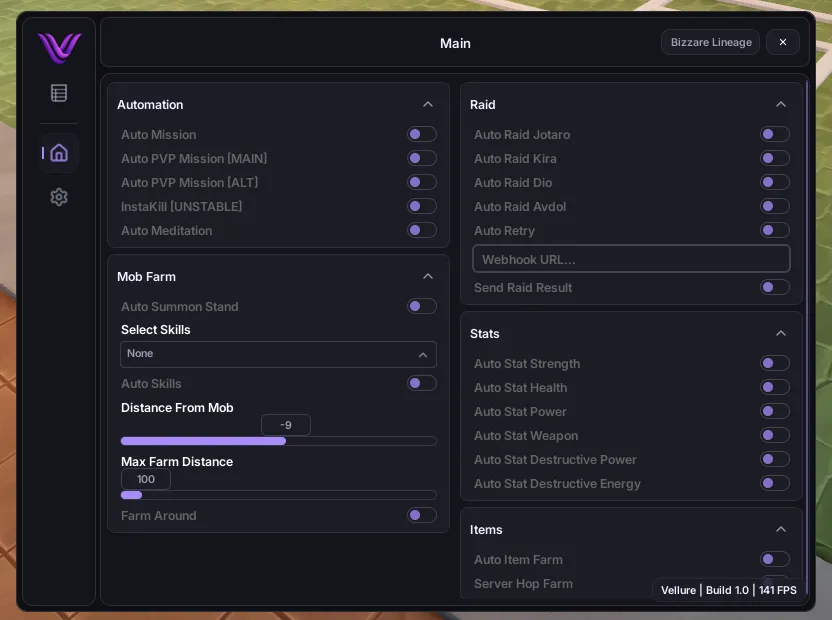Collapse the Items section chevron
This screenshot has width=832, height=620.
tap(781, 529)
